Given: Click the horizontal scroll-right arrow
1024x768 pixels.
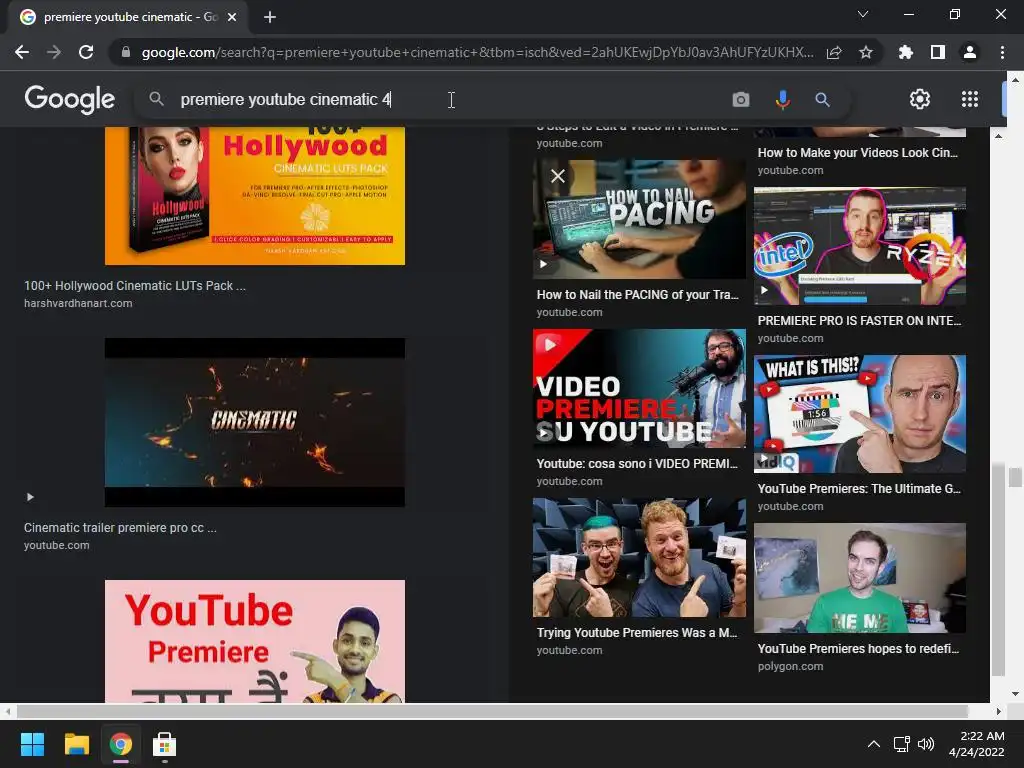Looking at the screenshot, I should pyautogui.click(x=998, y=711).
